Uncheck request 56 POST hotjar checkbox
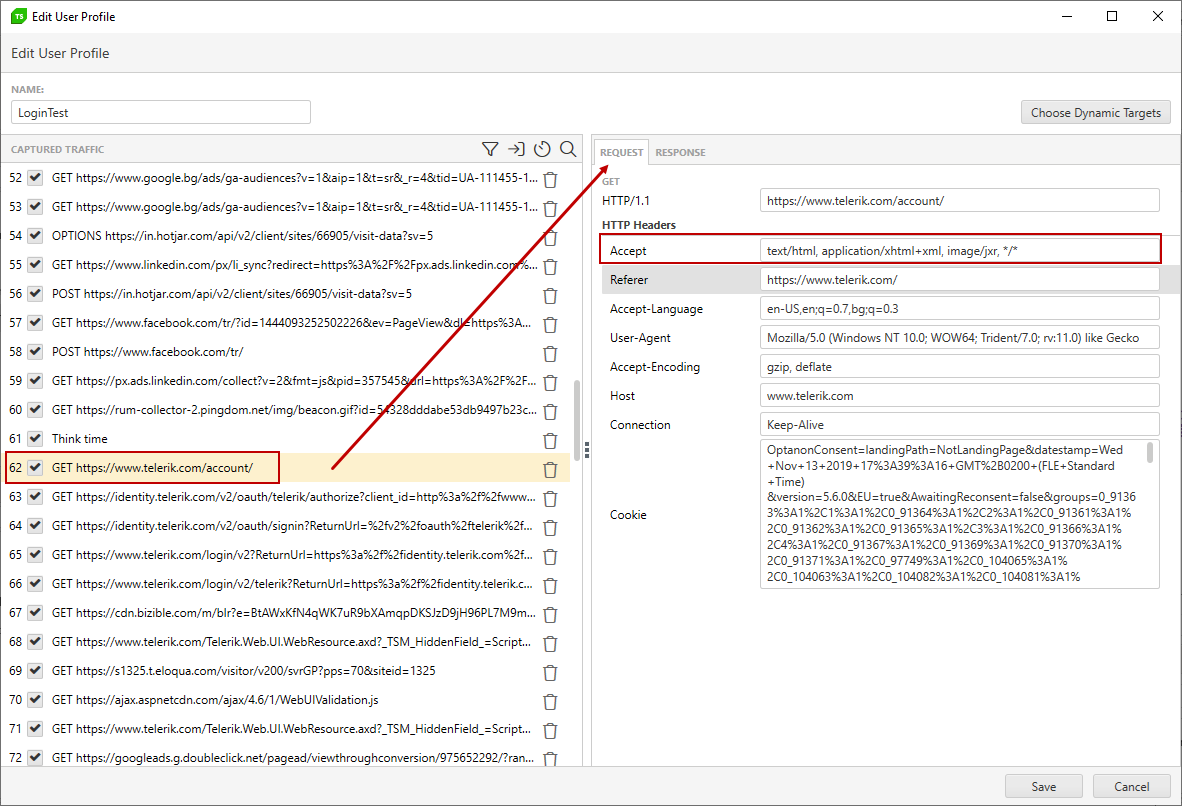Screen dimensions: 1182x806 (x=35, y=293)
